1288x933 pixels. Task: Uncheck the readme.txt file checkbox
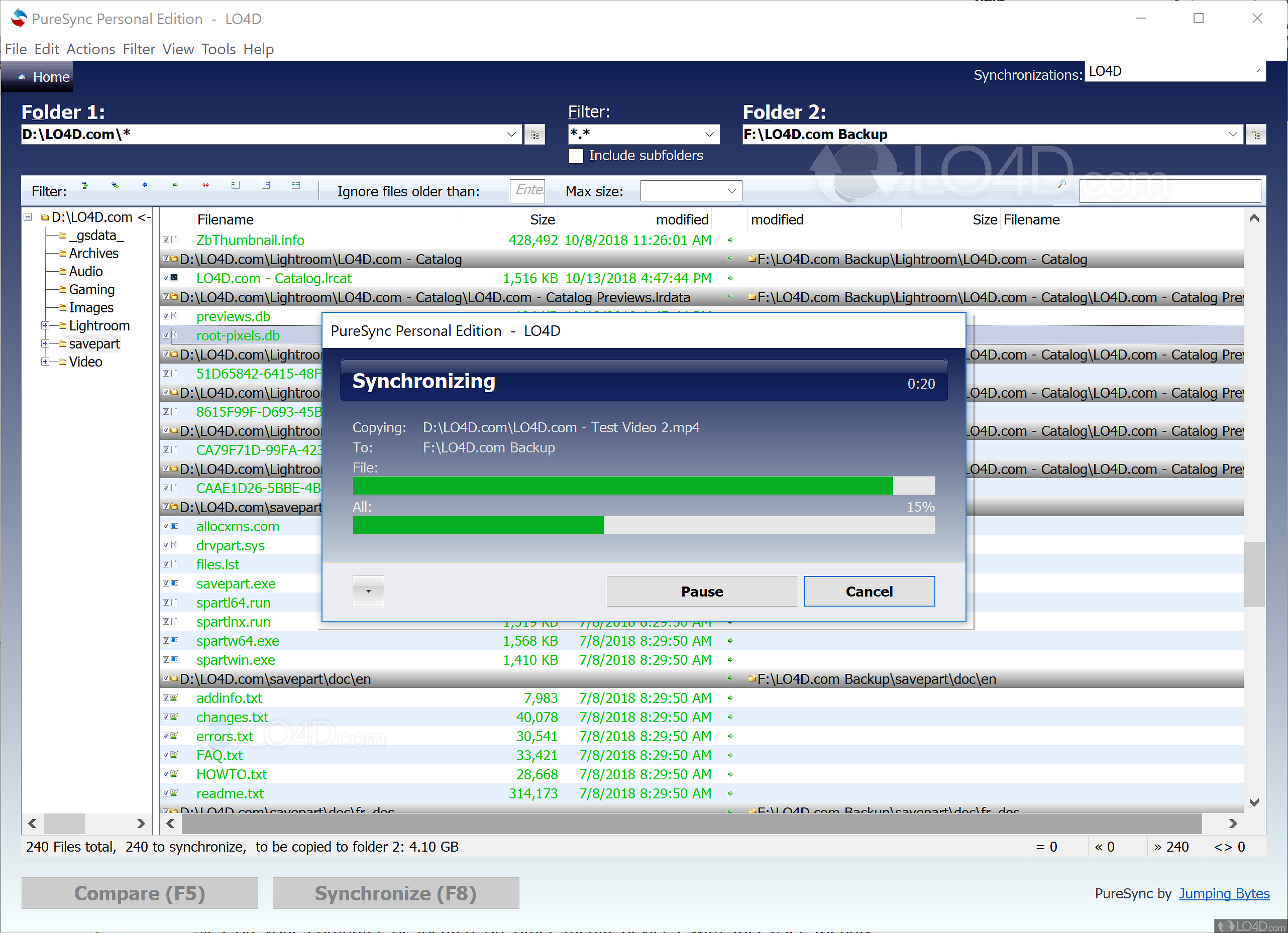[166, 793]
